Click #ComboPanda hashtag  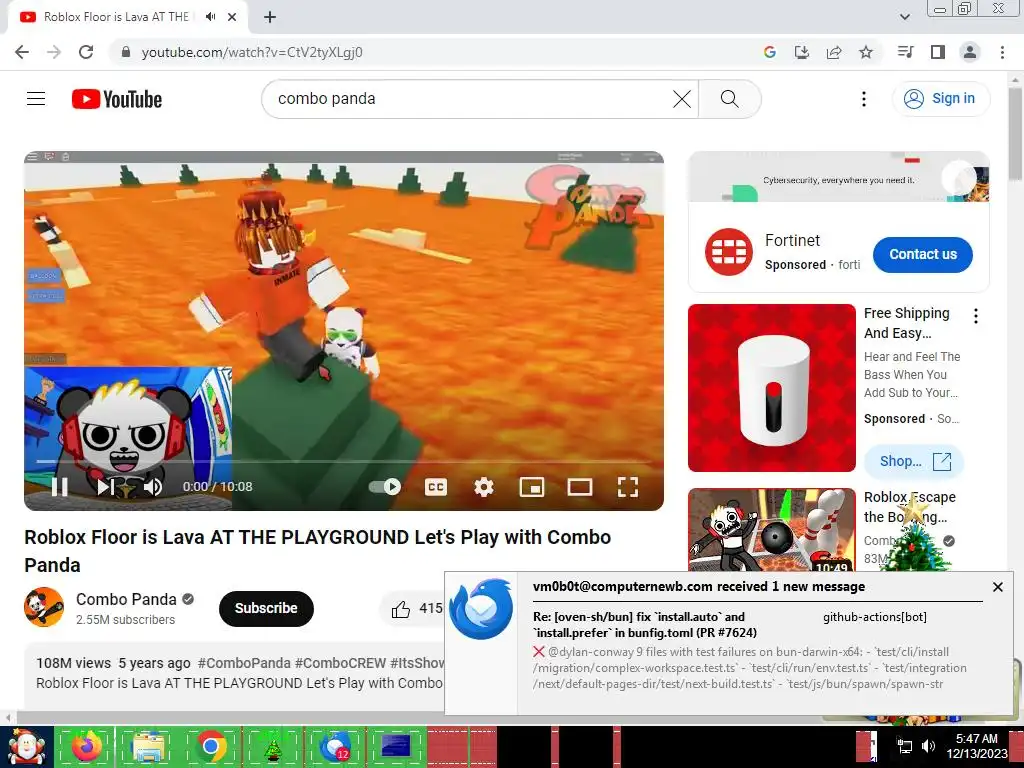point(244,663)
